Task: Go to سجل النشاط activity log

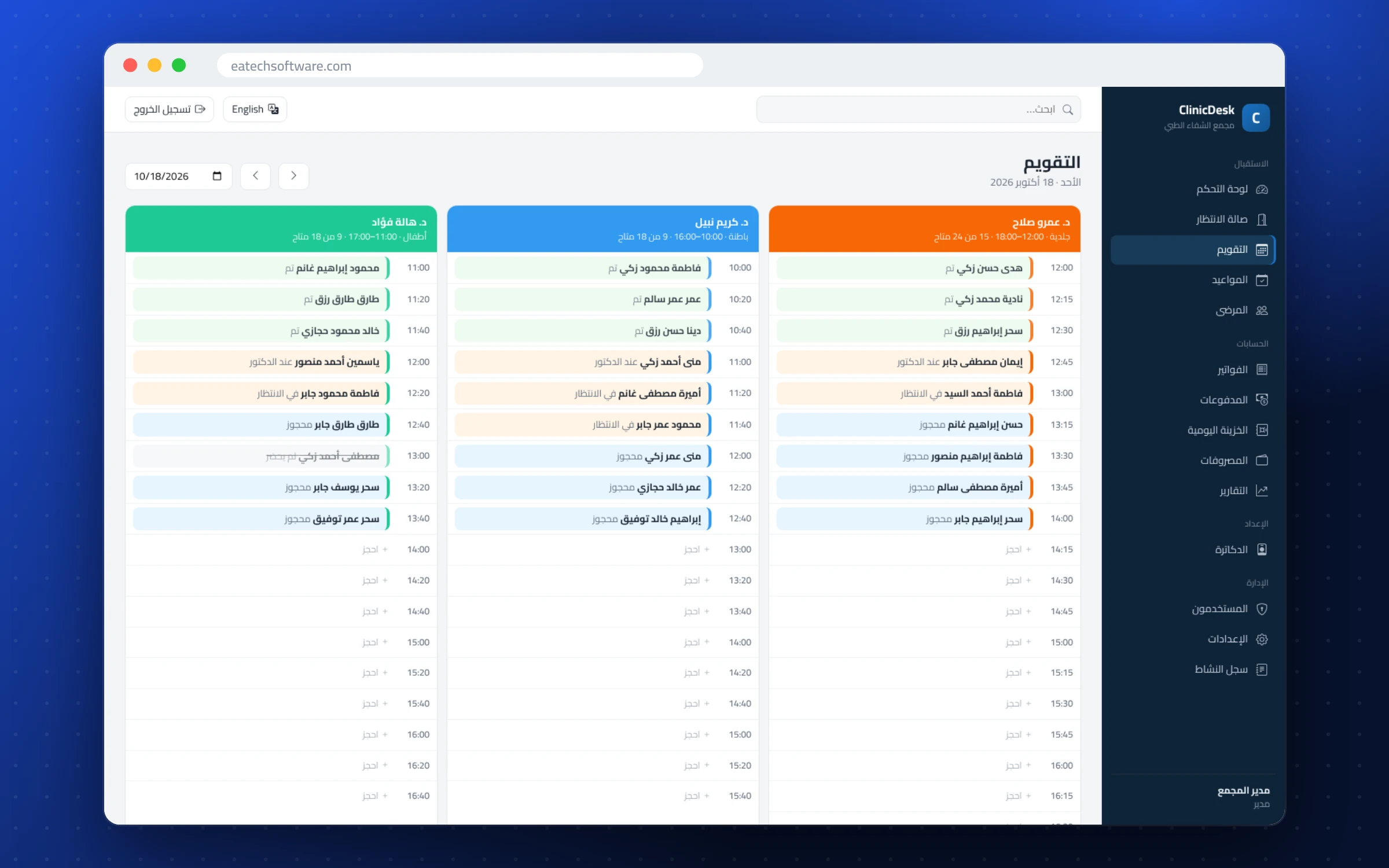Action: click(1193, 669)
